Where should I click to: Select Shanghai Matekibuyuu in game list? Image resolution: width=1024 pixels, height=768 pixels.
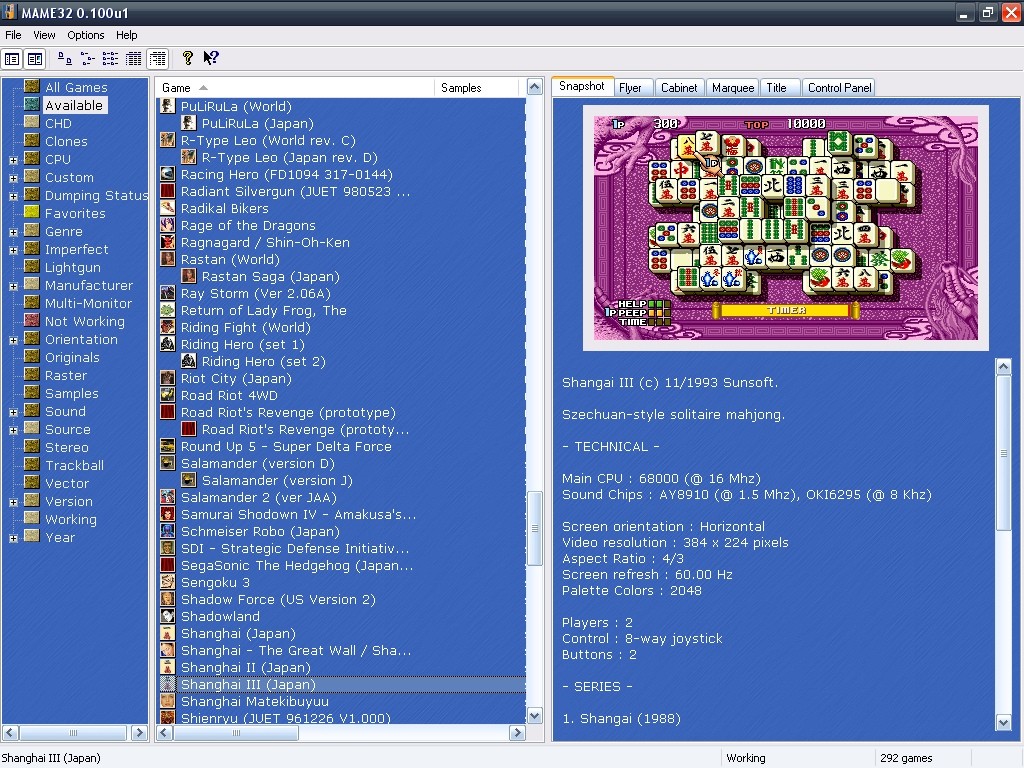tap(255, 701)
